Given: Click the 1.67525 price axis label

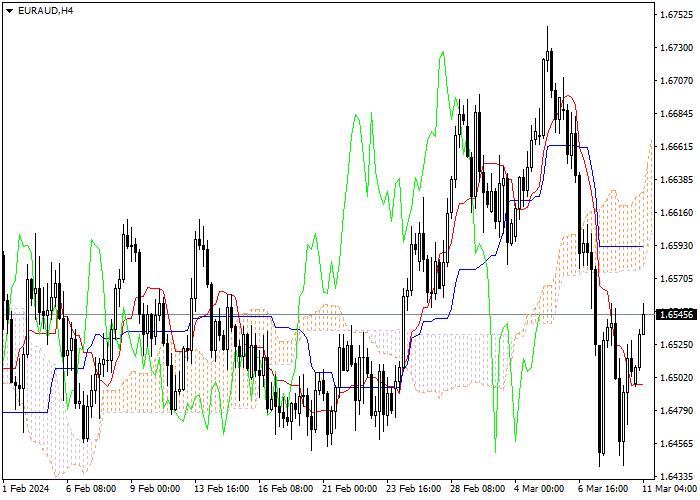Looking at the screenshot, I should (x=676, y=15).
